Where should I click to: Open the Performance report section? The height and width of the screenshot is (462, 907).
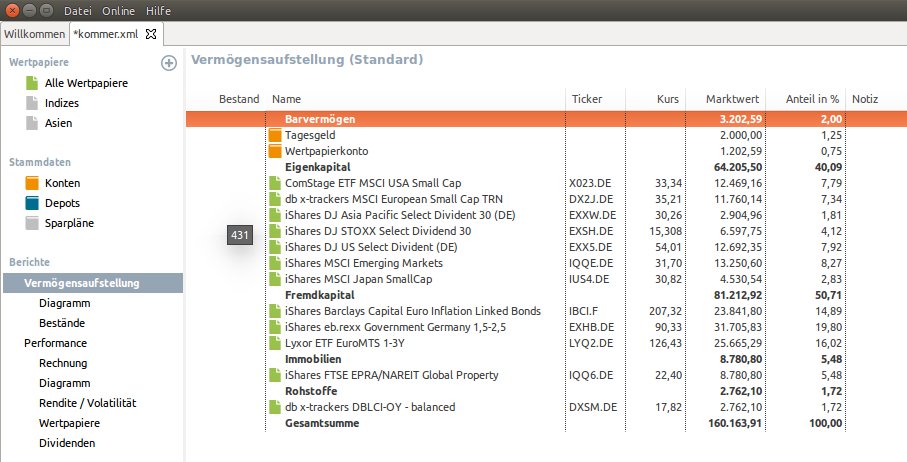click(x=56, y=343)
